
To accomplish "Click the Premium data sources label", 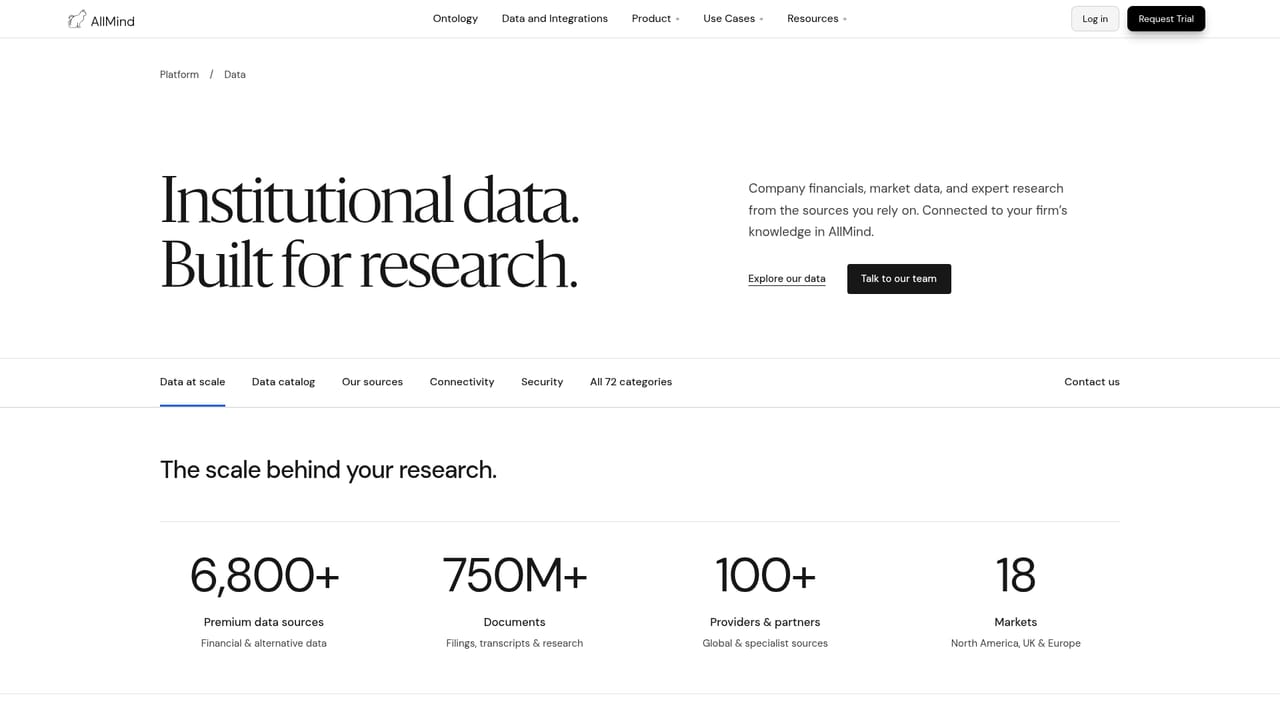I will 264,622.
